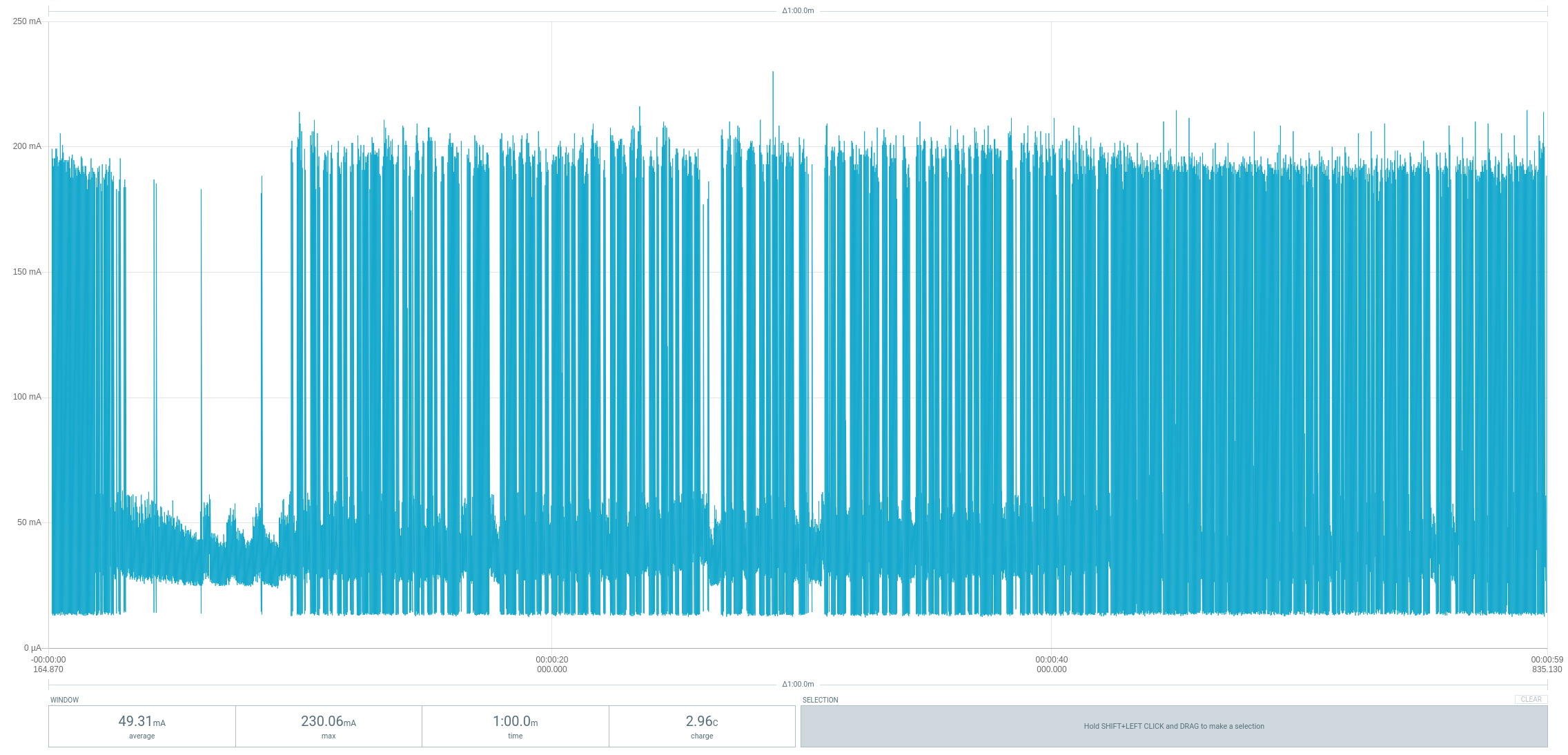Click the 200 mA y-axis label

tap(27, 146)
